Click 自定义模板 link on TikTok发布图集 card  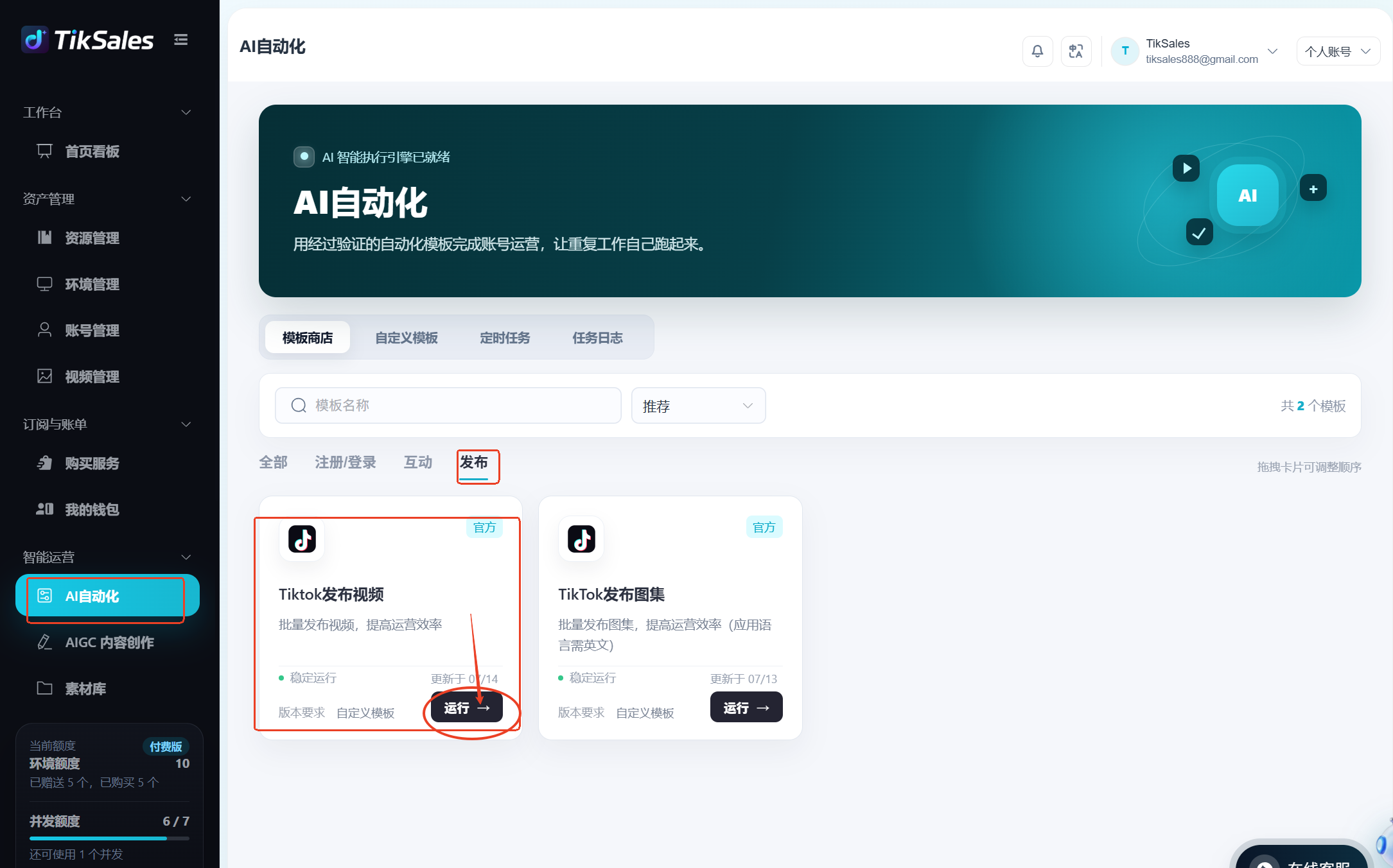(x=645, y=713)
